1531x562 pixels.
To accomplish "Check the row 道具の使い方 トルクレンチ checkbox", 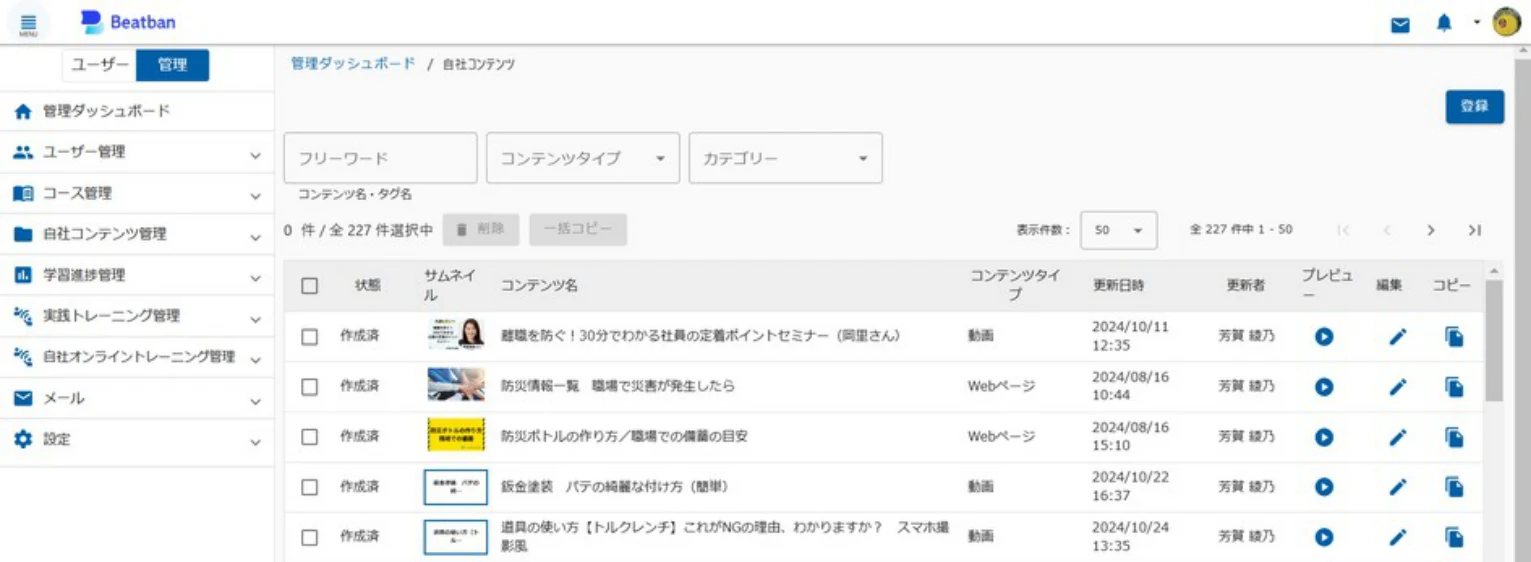I will pyautogui.click(x=310, y=537).
